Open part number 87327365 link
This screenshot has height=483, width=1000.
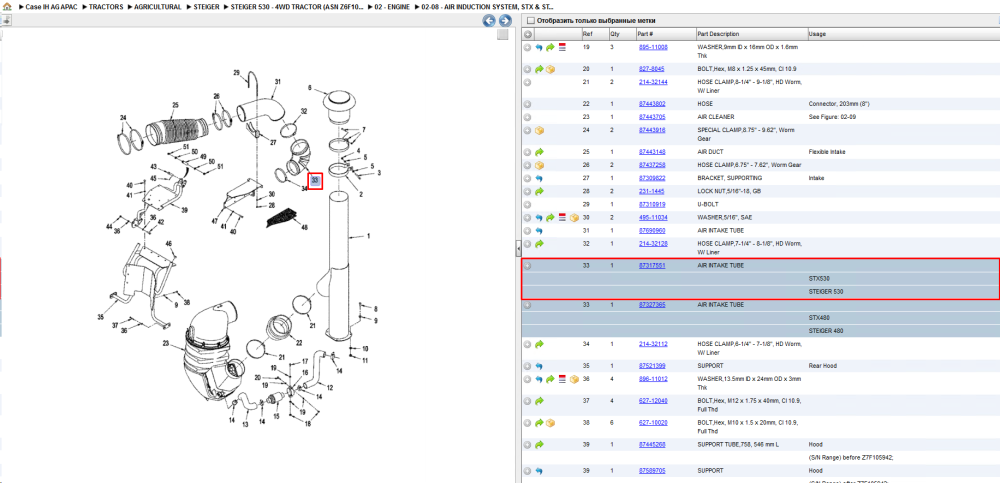652,305
